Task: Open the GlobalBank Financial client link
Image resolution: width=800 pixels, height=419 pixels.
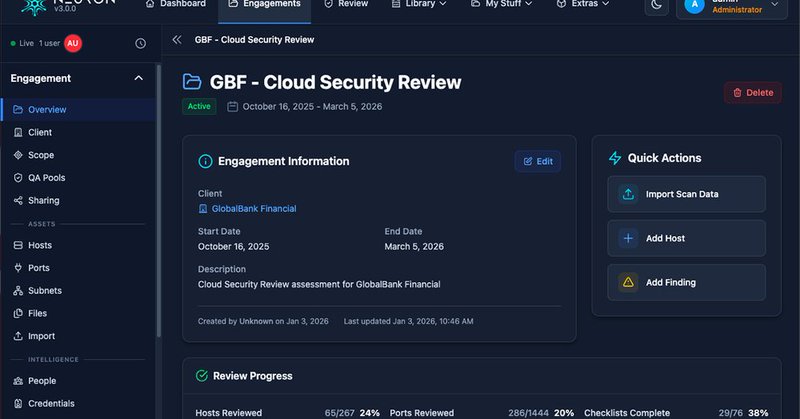Action: pyautogui.click(x=253, y=209)
